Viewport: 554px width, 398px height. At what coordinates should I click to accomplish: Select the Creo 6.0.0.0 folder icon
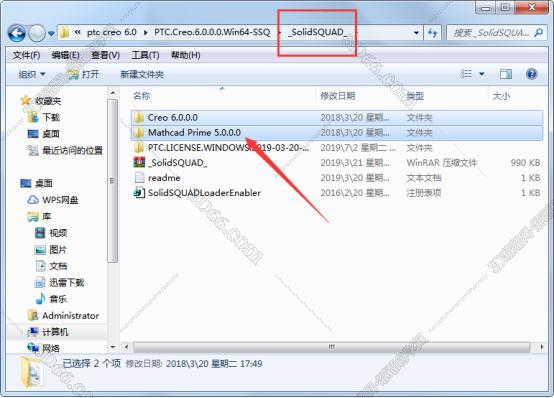[139, 117]
